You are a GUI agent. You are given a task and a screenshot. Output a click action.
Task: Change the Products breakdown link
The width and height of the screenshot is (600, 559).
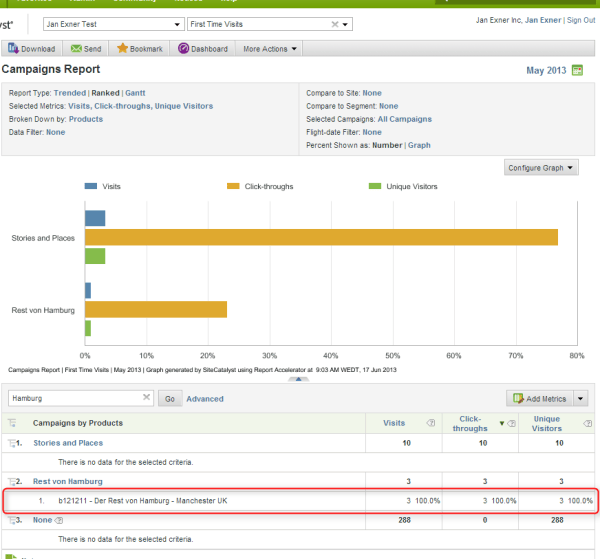point(86,119)
